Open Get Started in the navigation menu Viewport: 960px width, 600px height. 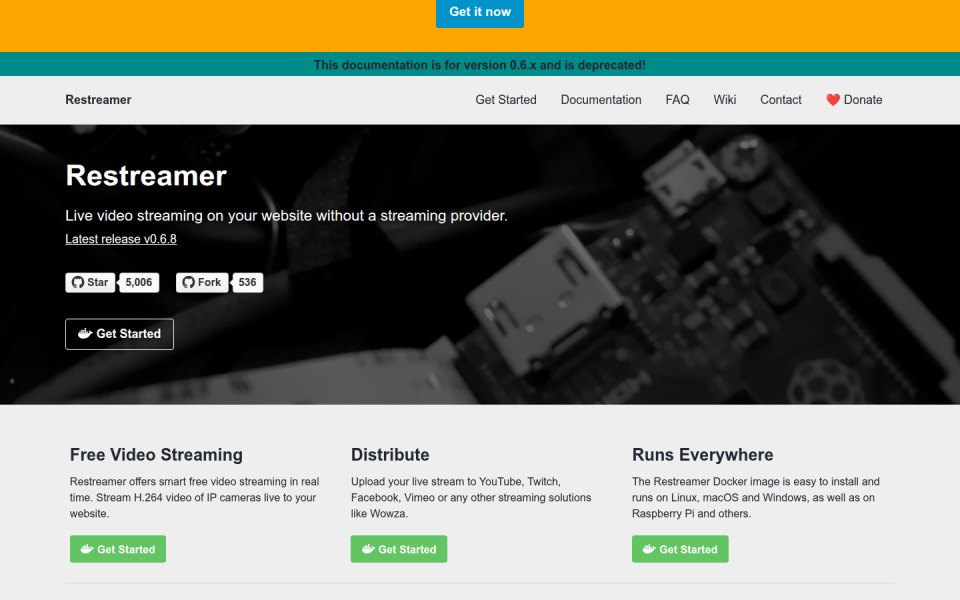[506, 100]
